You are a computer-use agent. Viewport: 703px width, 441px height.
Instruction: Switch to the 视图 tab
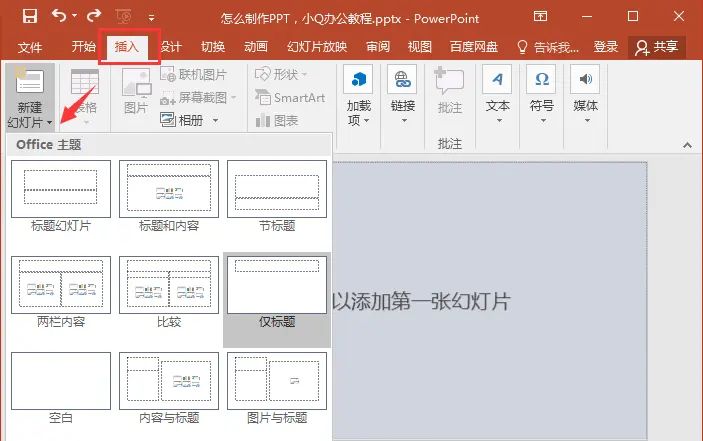[x=420, y=47]
